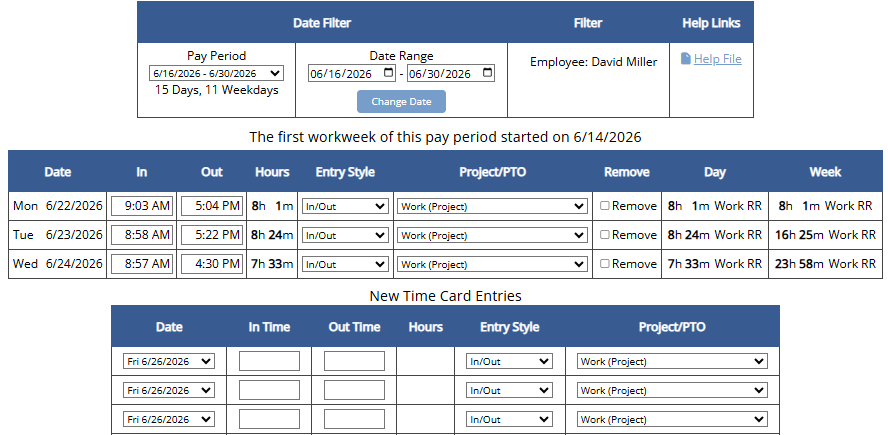888x435 pixels.
Task: Click the '23h 58m Work RR' week total
Action: [x=825, y=263]
